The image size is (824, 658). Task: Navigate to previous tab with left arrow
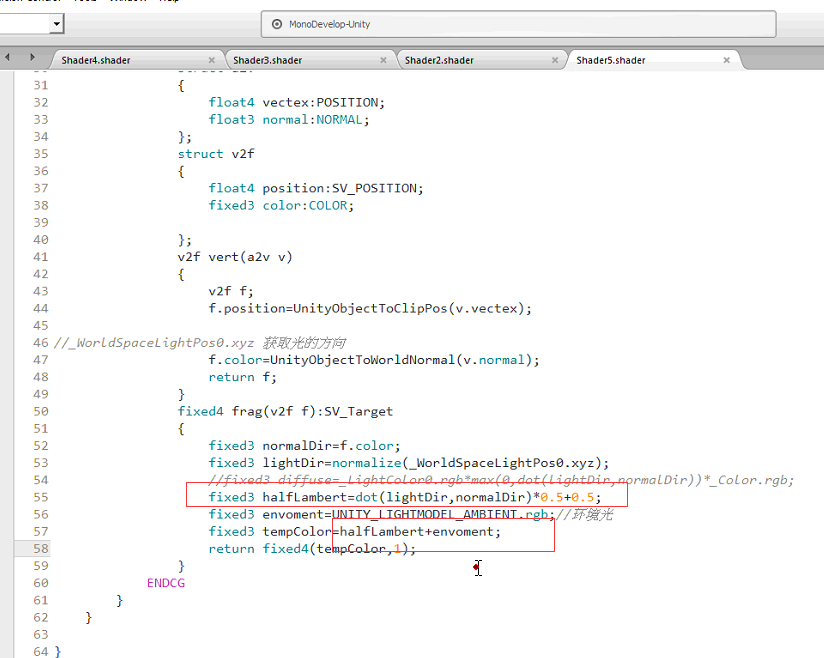point(8,57)
